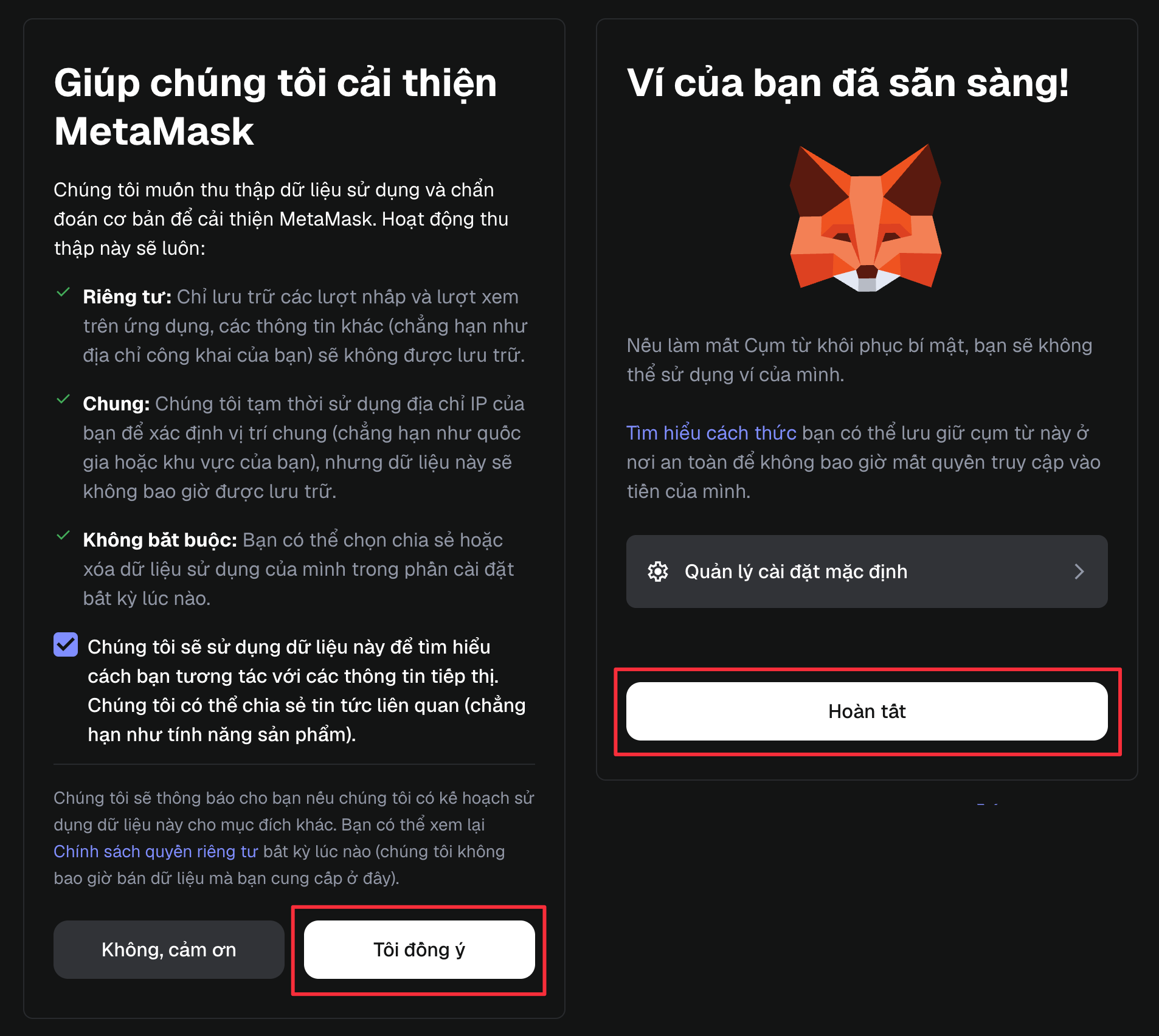Click the MetaMask fox logo
Image resolution: width=1159 pixels, height=1036 pixels.
coord(866,218)
